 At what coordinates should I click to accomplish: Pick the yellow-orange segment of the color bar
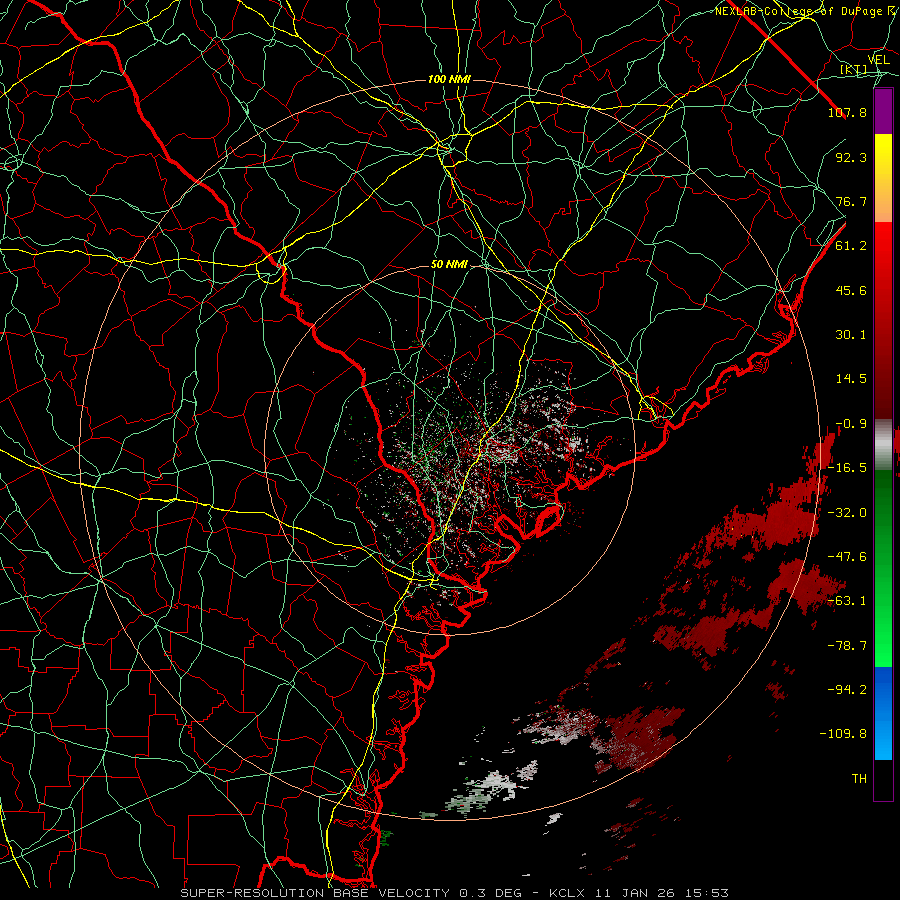pos(883,178)
